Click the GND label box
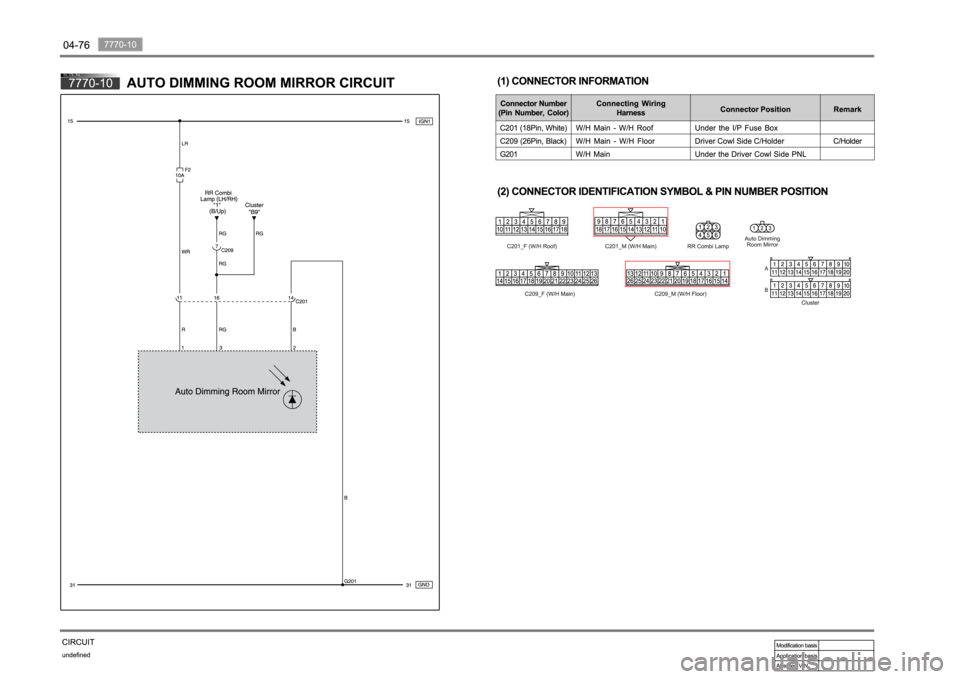The height and width of the screenshot is (679, 960). pyautogui.click(x=424, y=585)
